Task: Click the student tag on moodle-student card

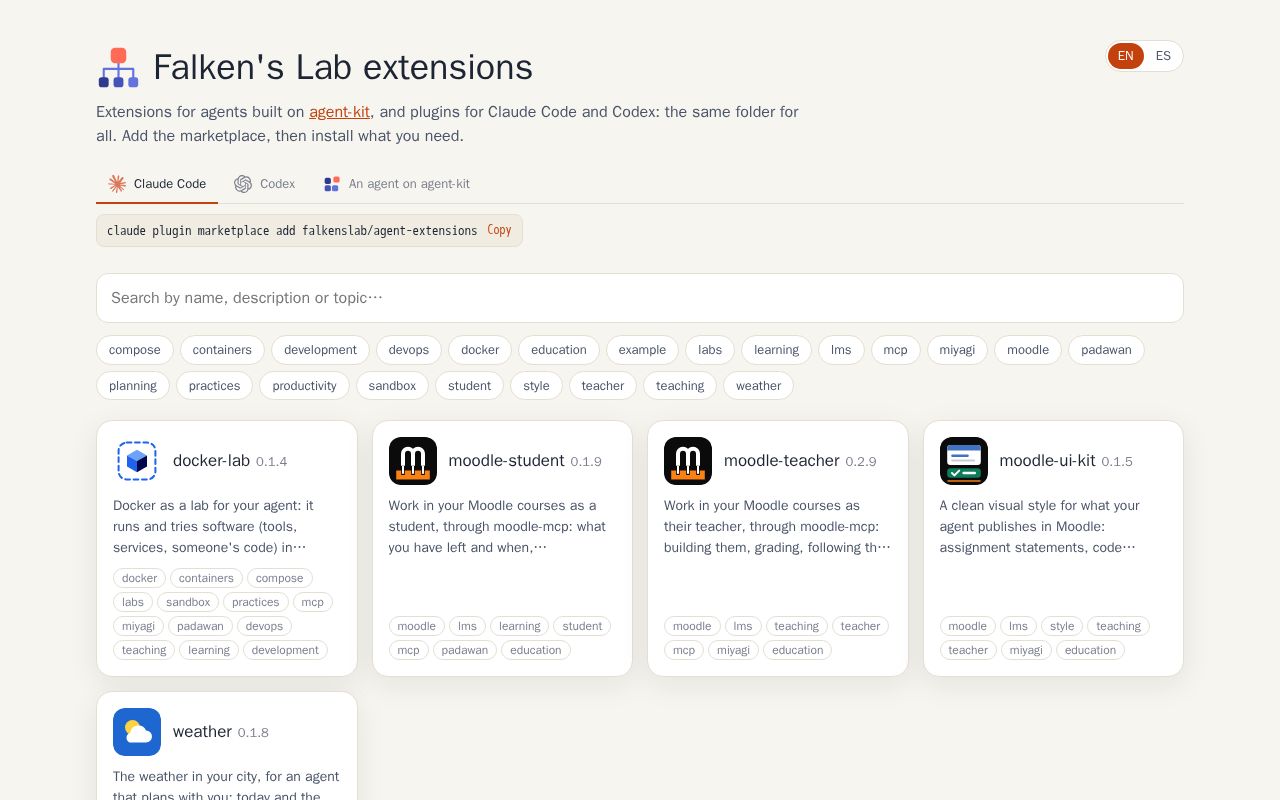Action: [x=582, y=626]
